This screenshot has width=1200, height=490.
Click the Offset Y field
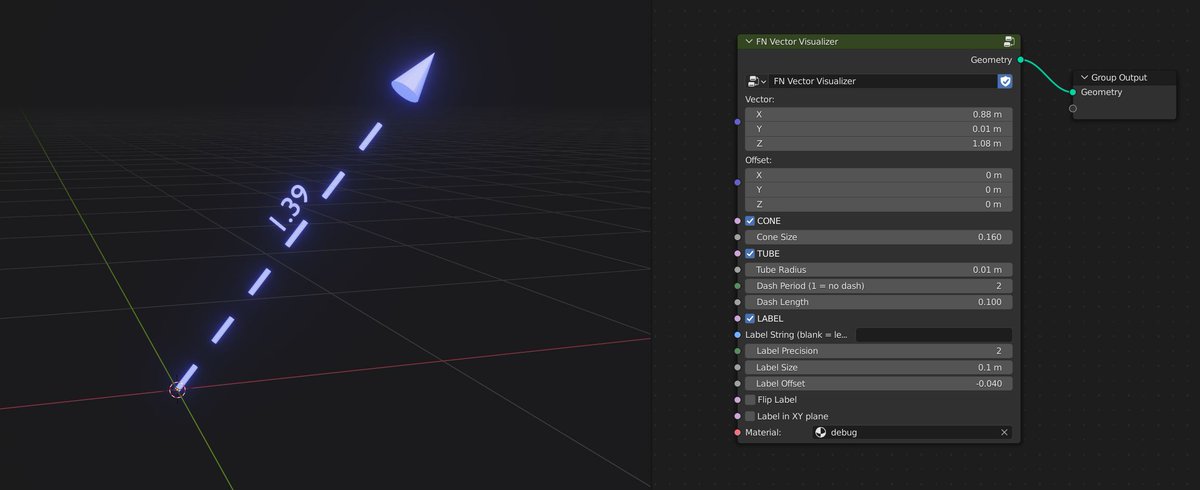coord(878,190)
